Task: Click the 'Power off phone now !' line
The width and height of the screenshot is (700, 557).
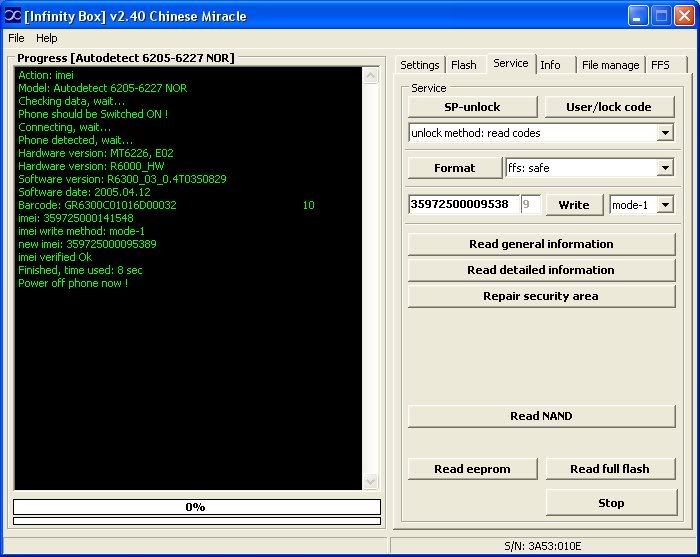Action: point(73,283)
